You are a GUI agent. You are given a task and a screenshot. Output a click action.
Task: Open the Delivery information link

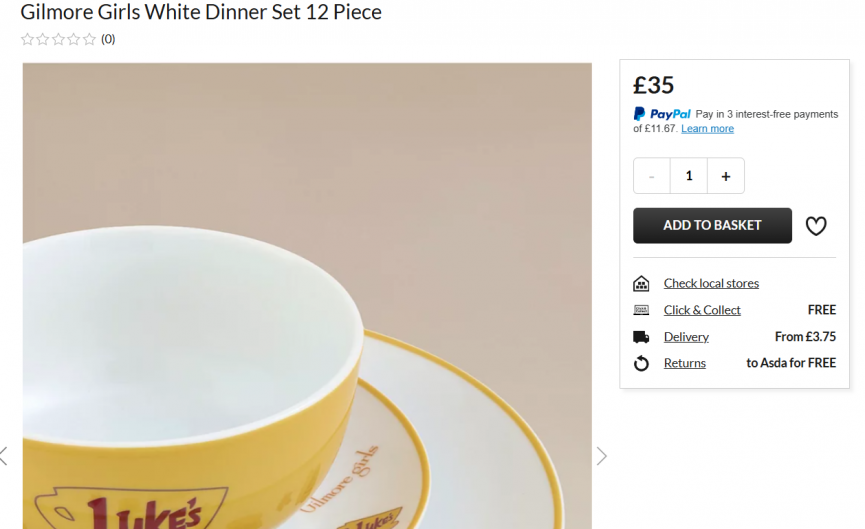[686, 337]
